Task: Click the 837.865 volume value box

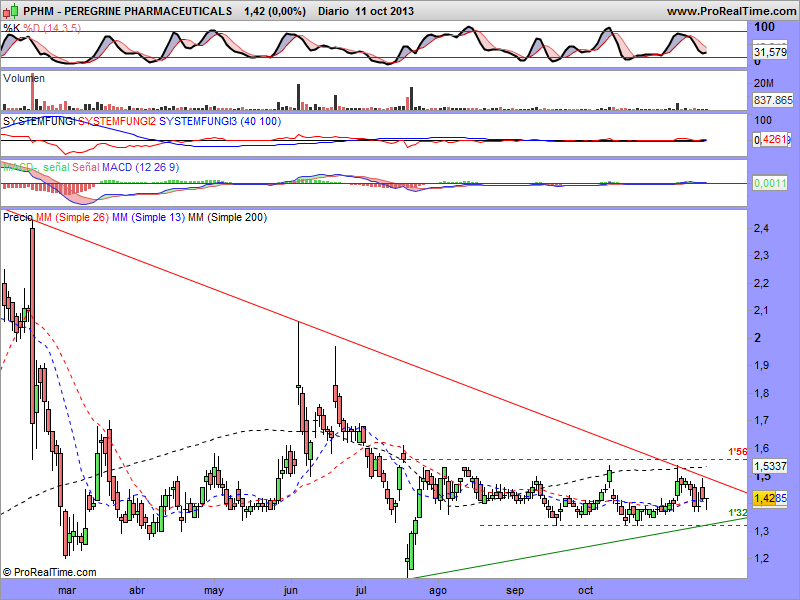Action: tap(773, 100)
